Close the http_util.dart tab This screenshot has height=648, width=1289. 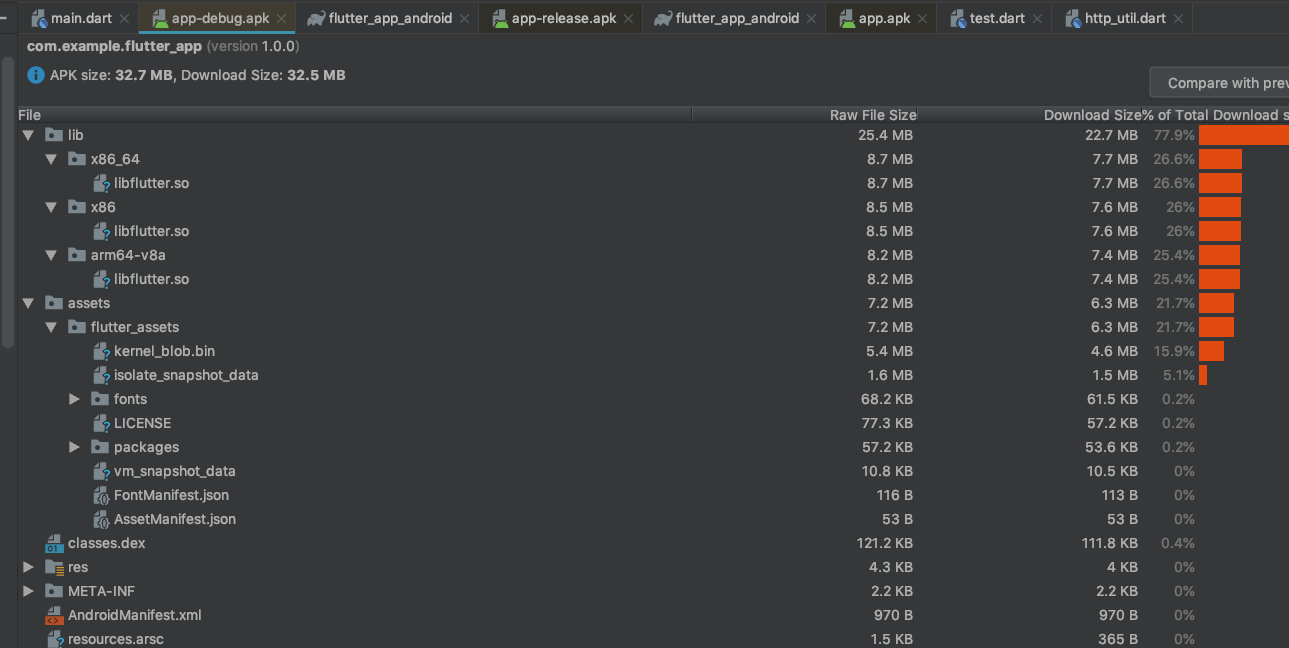click(x=1179, y=18)
